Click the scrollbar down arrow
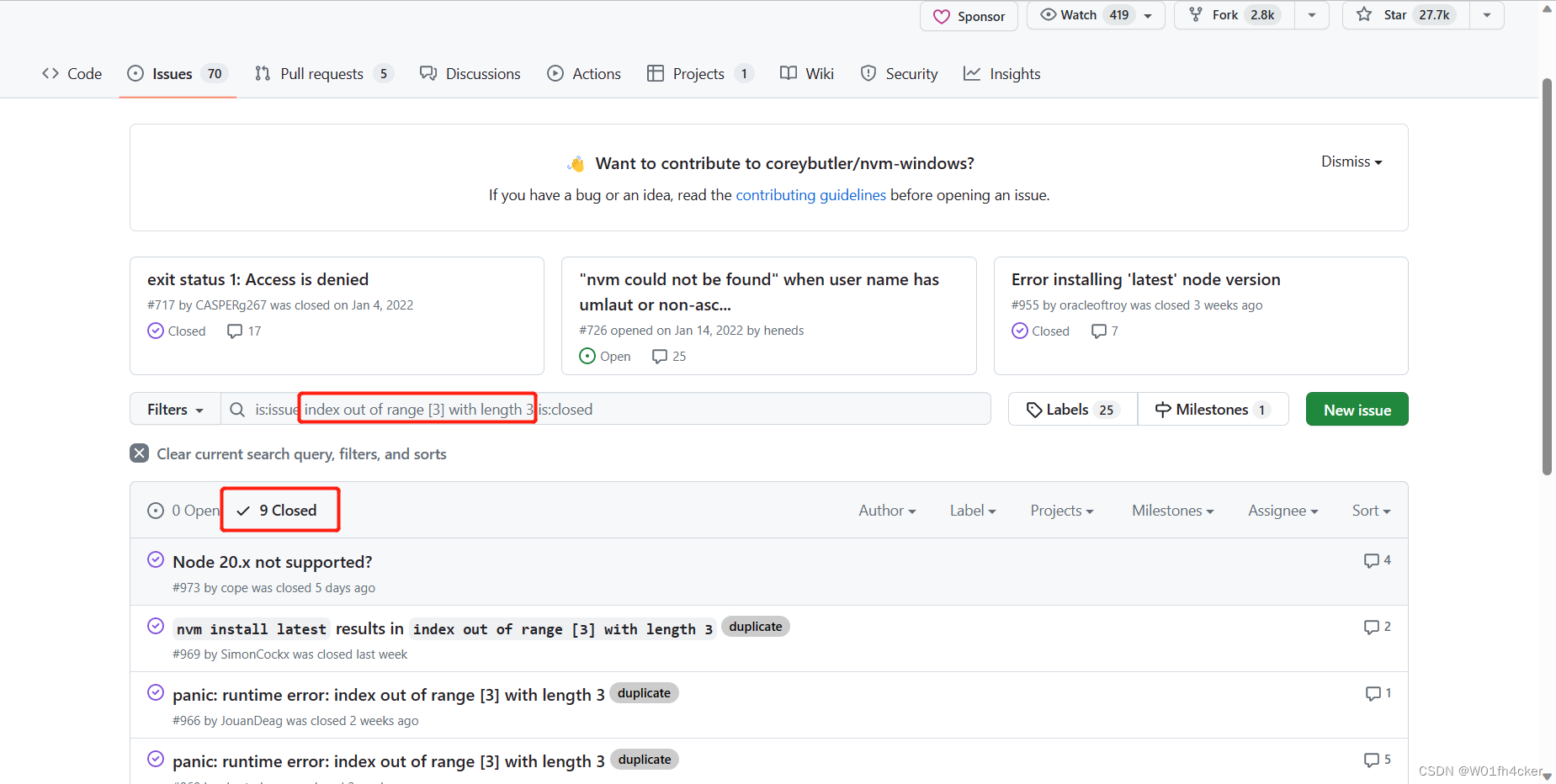This screenshot has height=784, width=1556. pyautogui.click(x=1547, y=776)
